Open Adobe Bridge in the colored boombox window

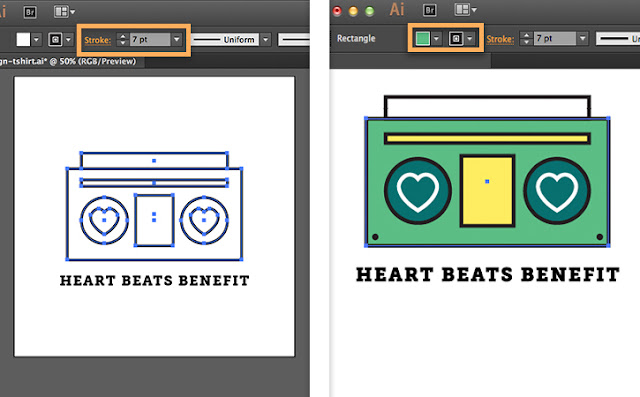429,10
